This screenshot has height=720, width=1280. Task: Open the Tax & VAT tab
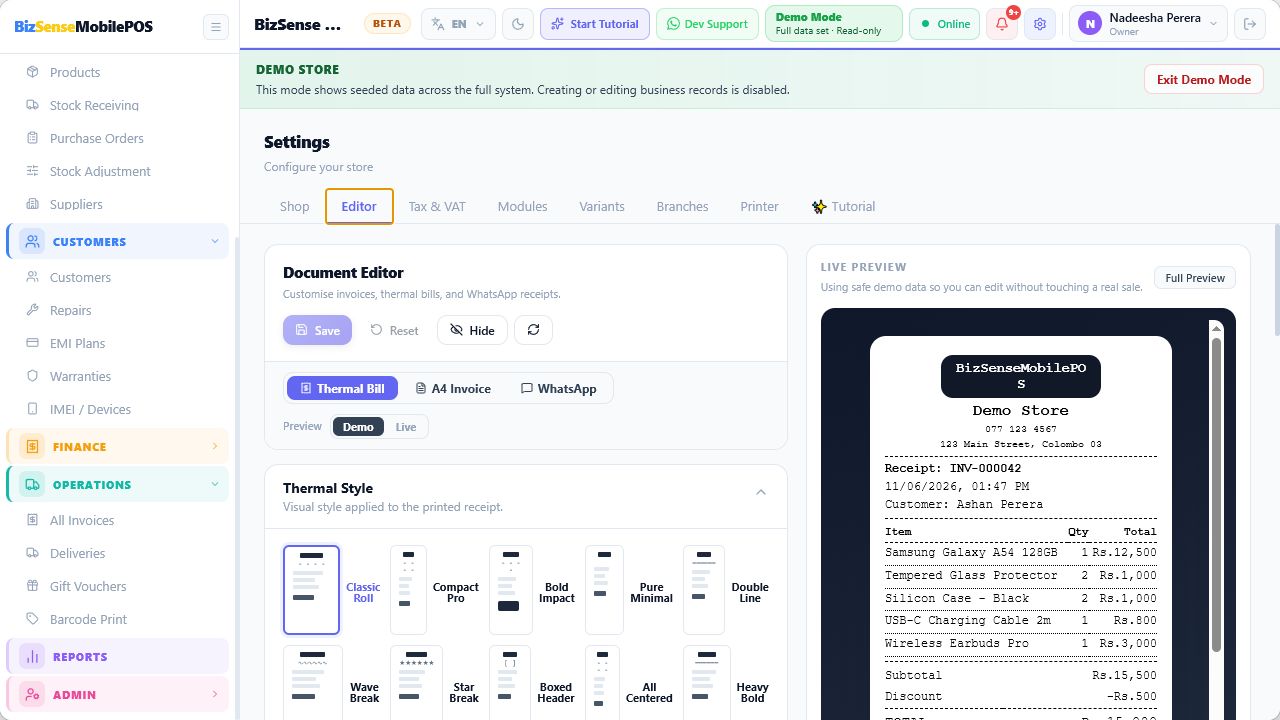click(x=437, y=206)
